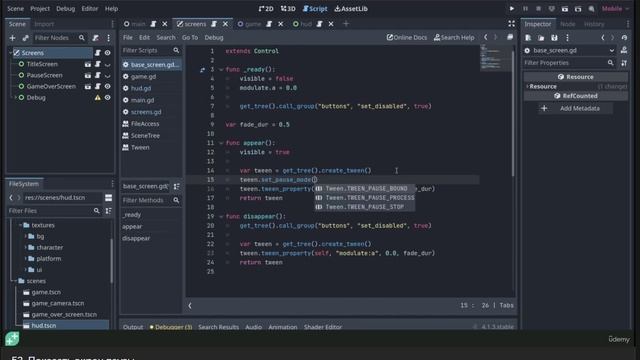This screenshot has height=360, width=640.
Task: Open the Debugger bottom panel
Action: coord(171,327)
